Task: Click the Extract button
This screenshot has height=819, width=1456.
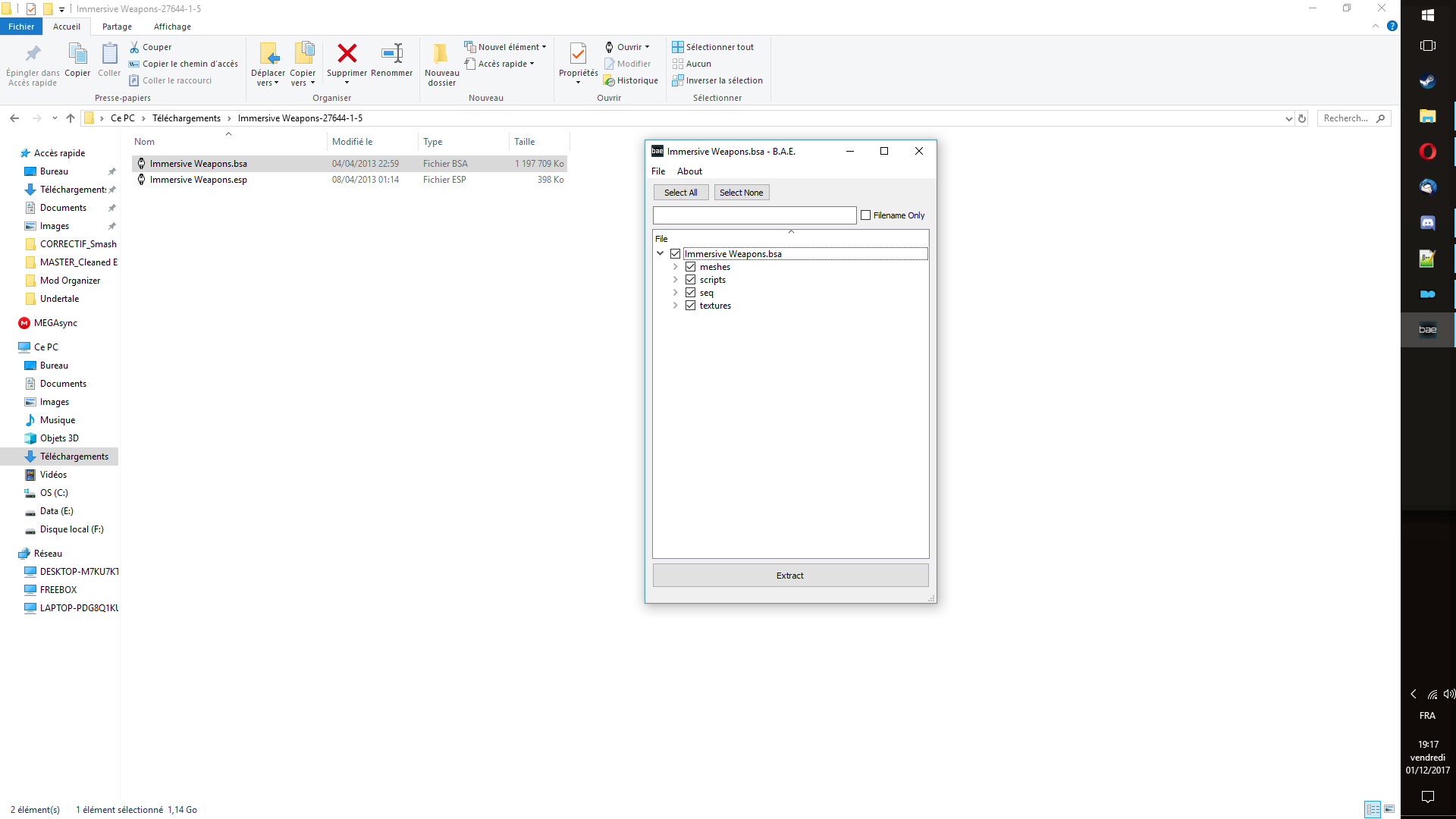Action: coord(790,576)
